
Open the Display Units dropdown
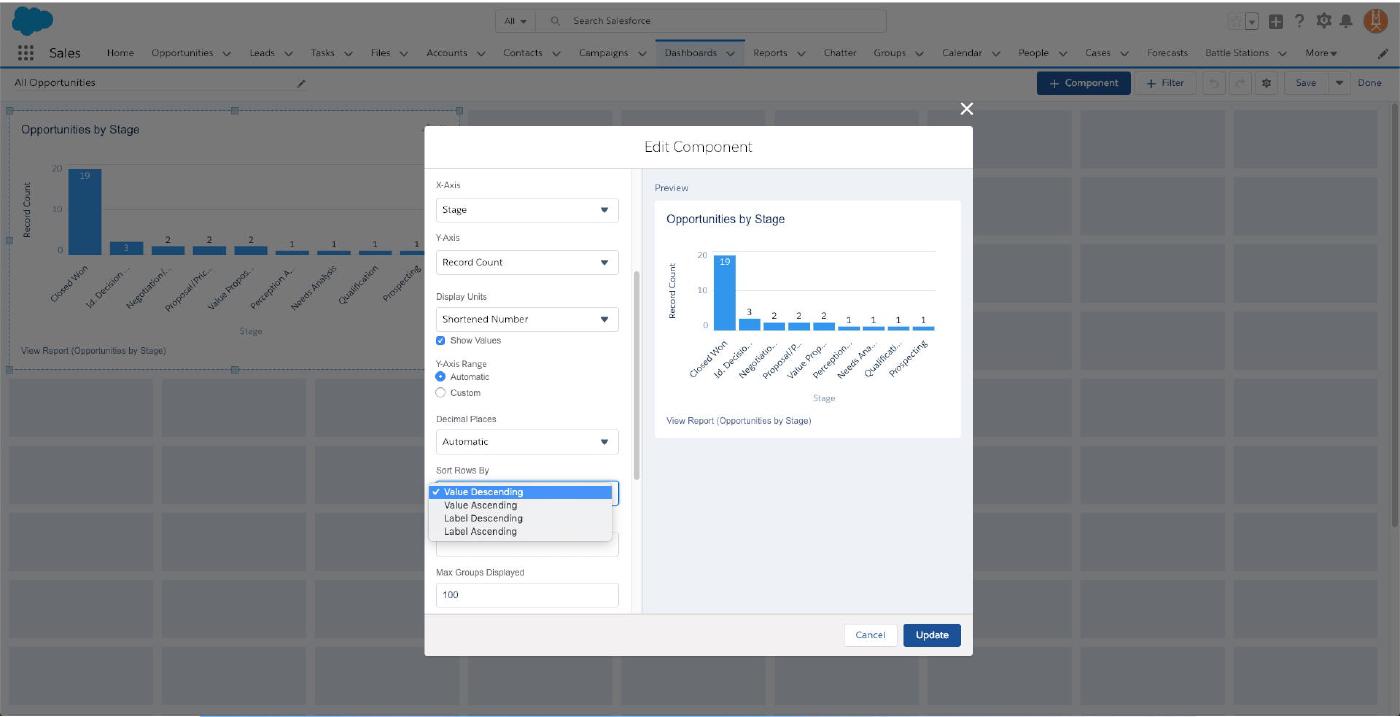[x=527, y=319]
